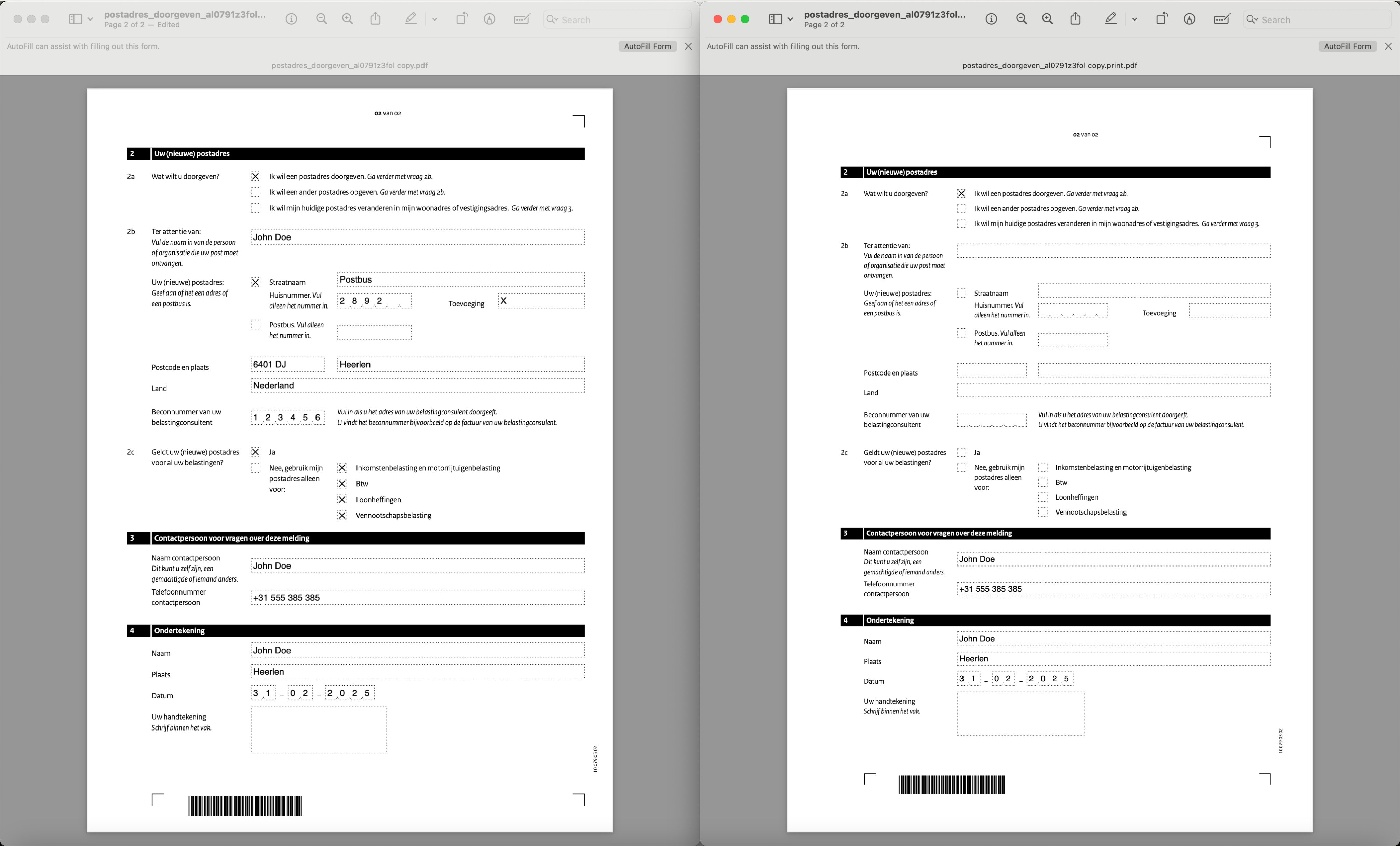Click the Markup pen icon in right window
This screenshot has width=1400, height=846.
point(1110,19)
